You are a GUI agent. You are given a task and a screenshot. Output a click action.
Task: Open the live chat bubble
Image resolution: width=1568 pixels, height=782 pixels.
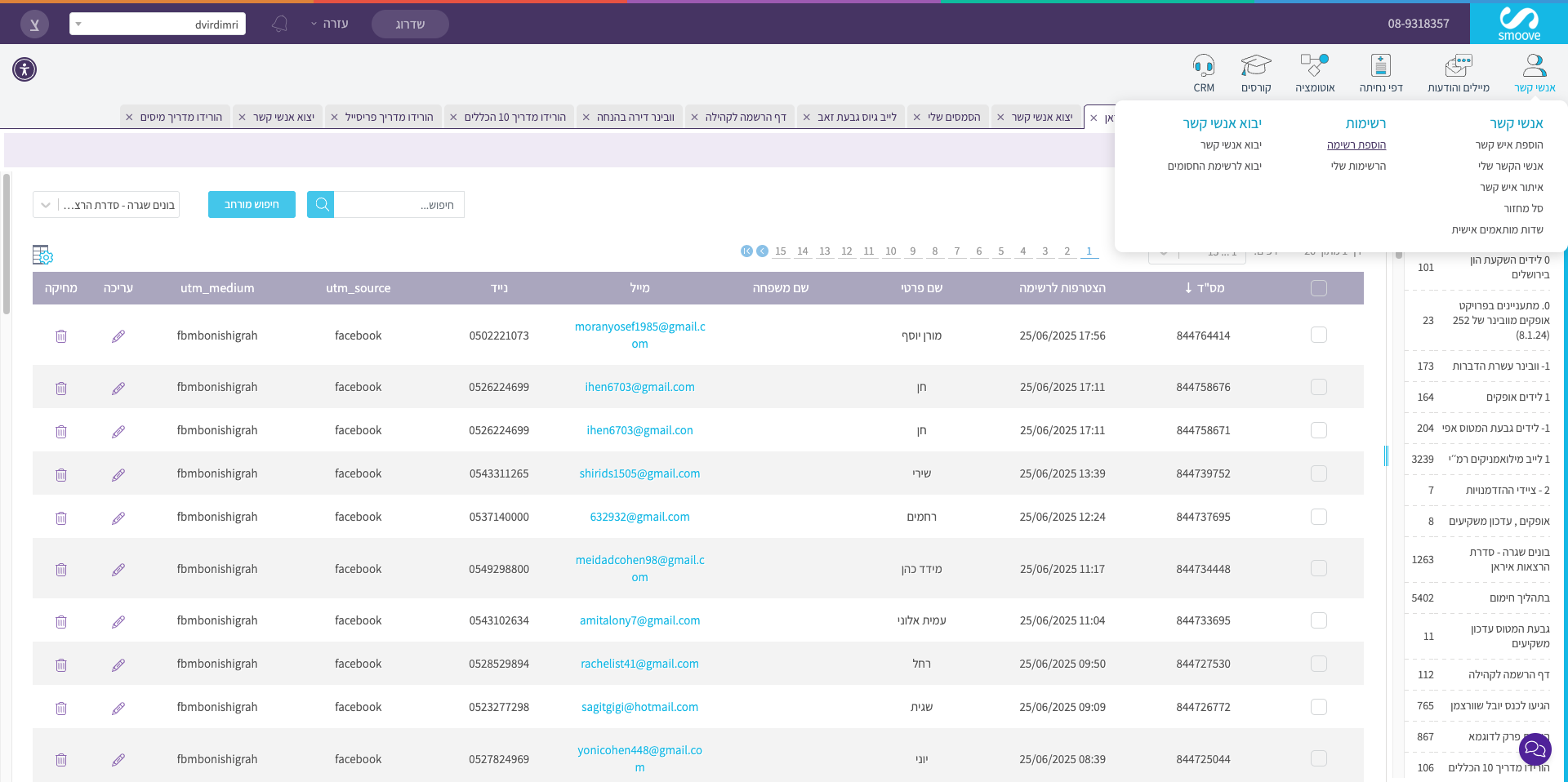coord(1535,748)
